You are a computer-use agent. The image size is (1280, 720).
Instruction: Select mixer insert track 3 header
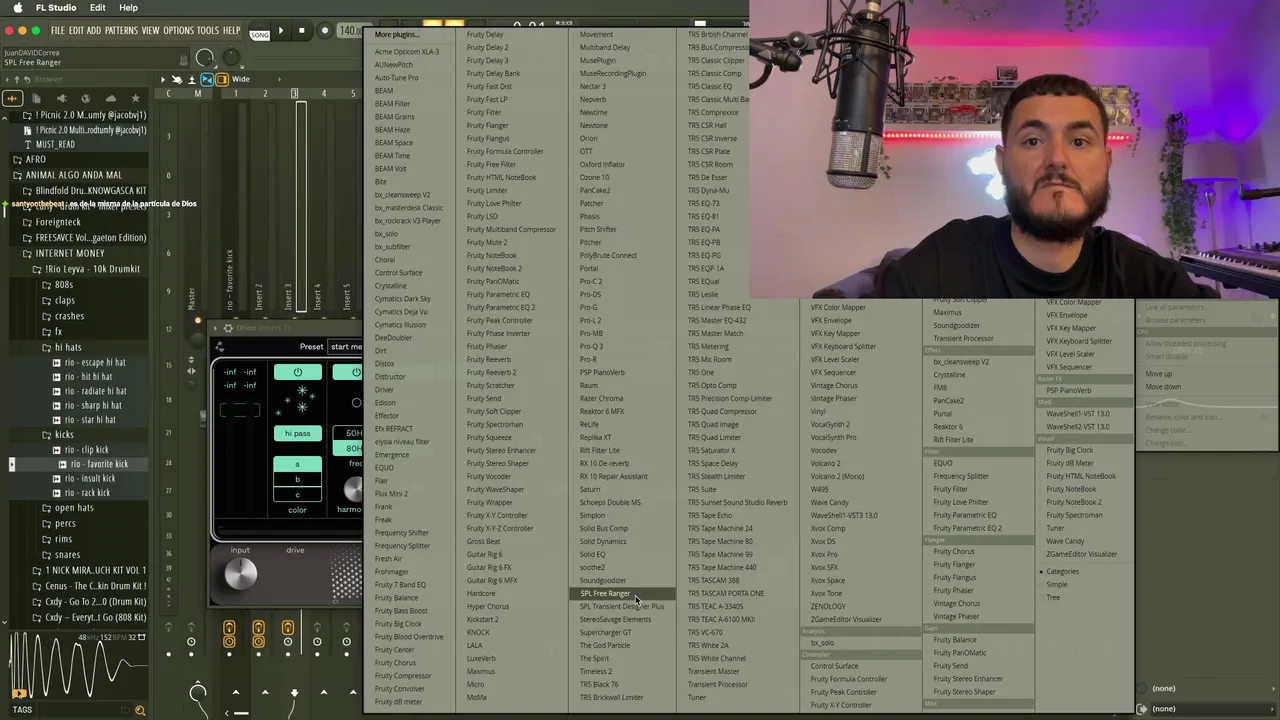[x=294, y=94]
